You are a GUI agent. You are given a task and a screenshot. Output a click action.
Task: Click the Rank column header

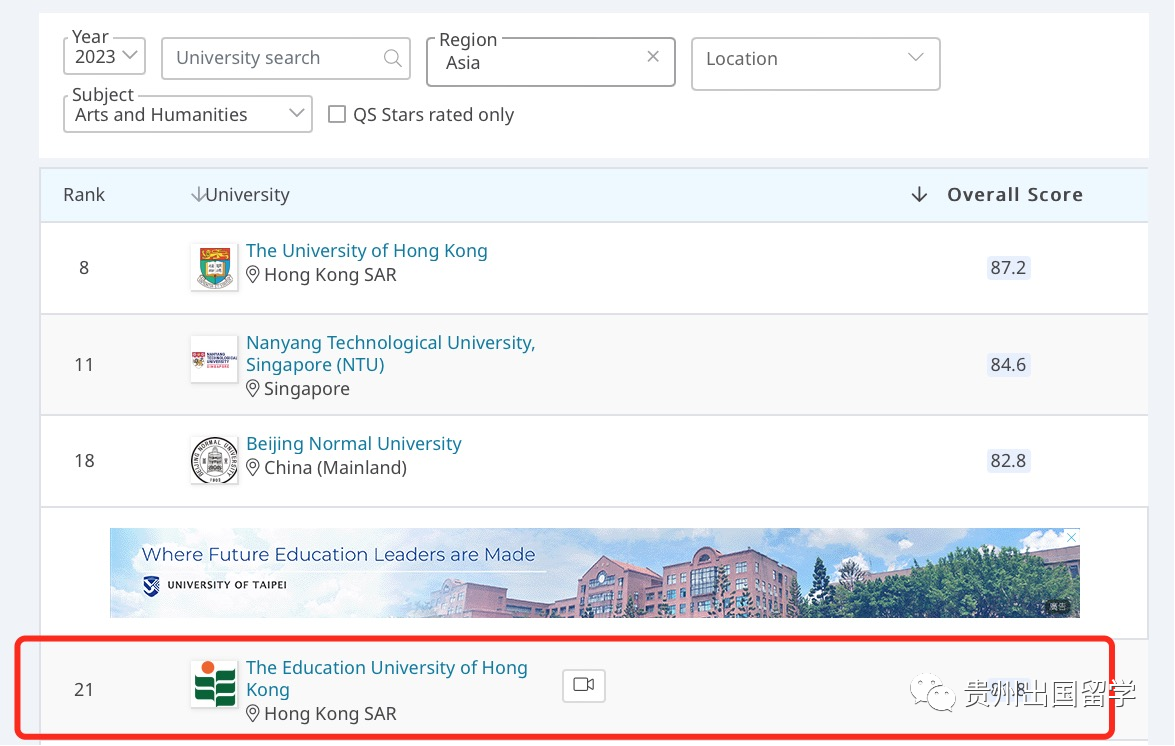click(x=84, y=195)
